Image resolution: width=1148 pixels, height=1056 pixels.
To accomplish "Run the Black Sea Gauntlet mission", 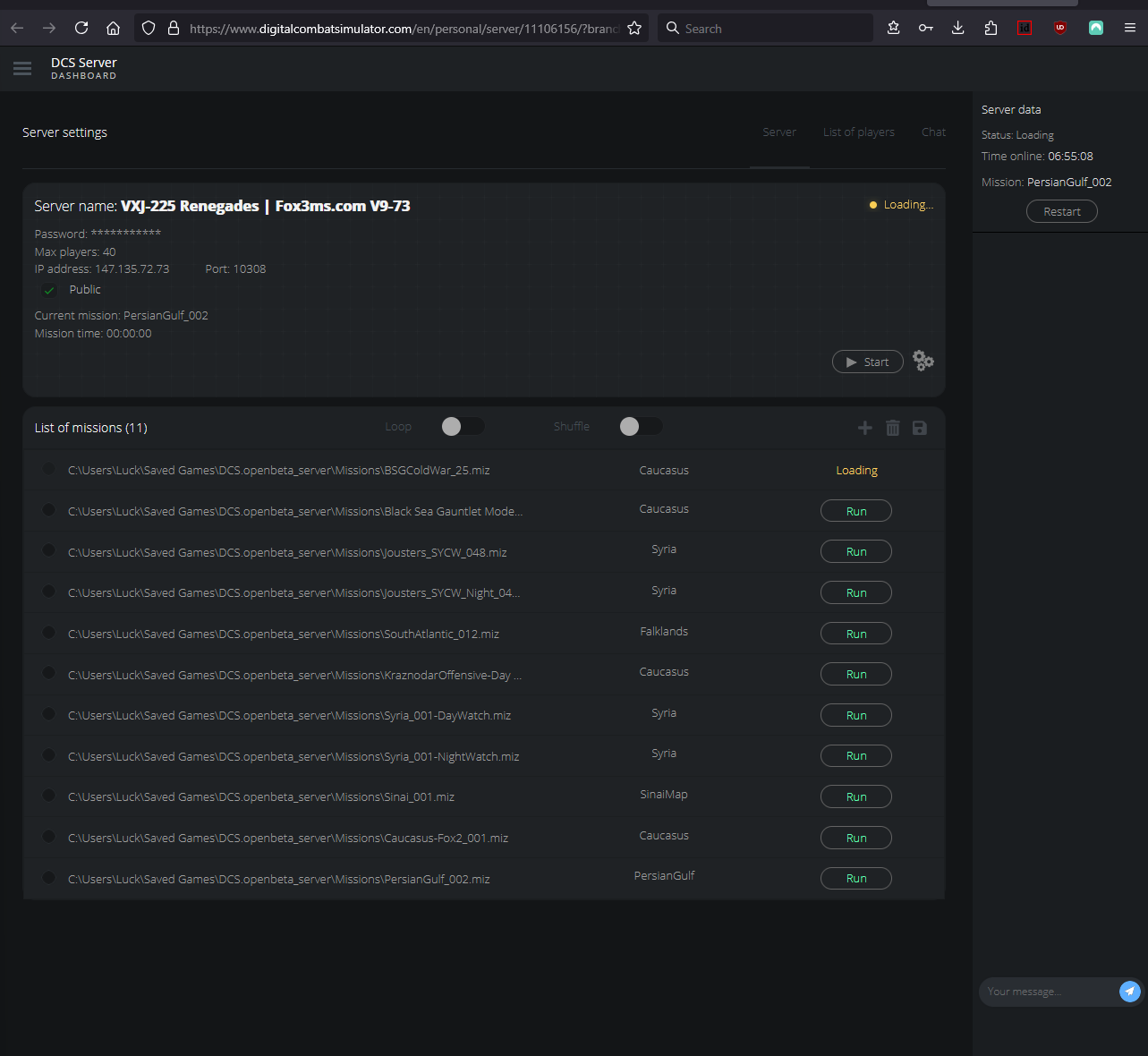I will [x=856, y=511].
